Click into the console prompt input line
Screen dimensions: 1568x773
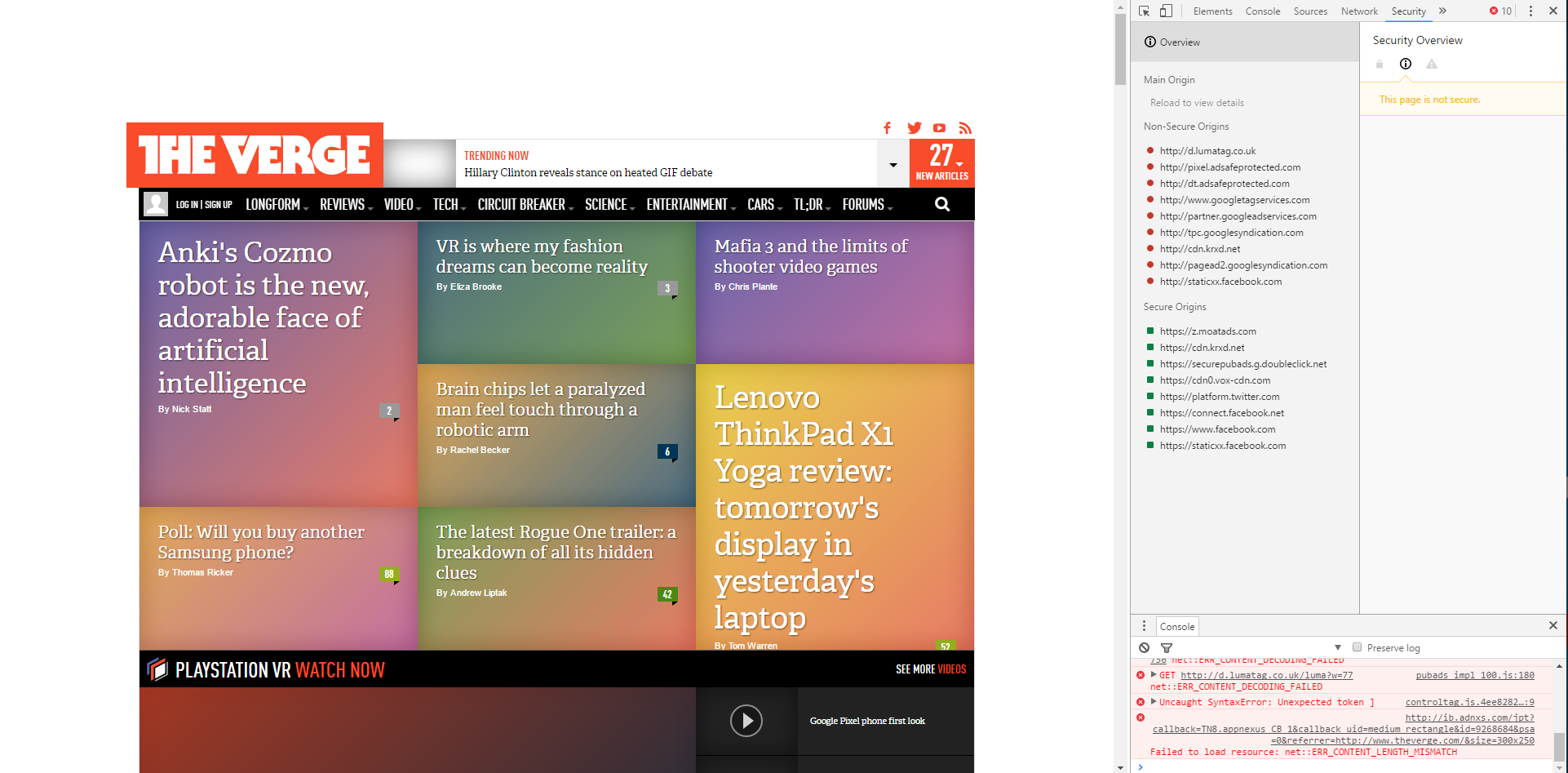(1346, 767)
